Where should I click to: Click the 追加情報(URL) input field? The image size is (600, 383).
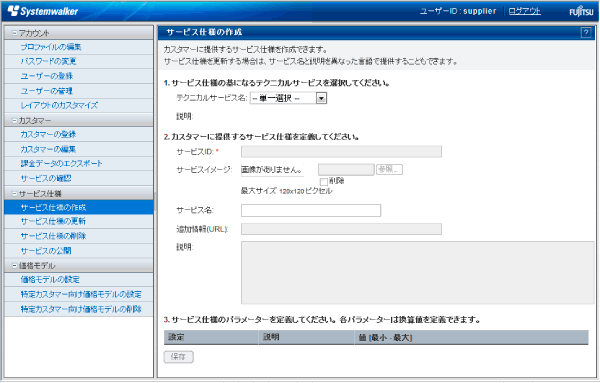tap(341, 229)
